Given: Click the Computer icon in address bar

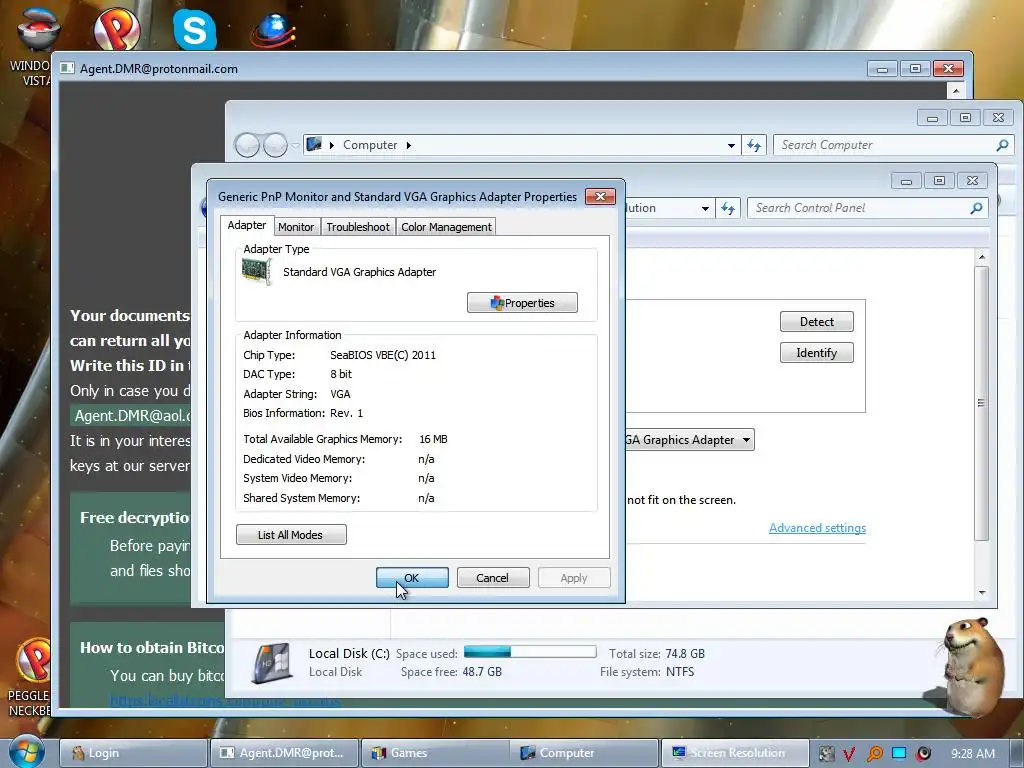Looking at the screenshot, I should 314,144.
